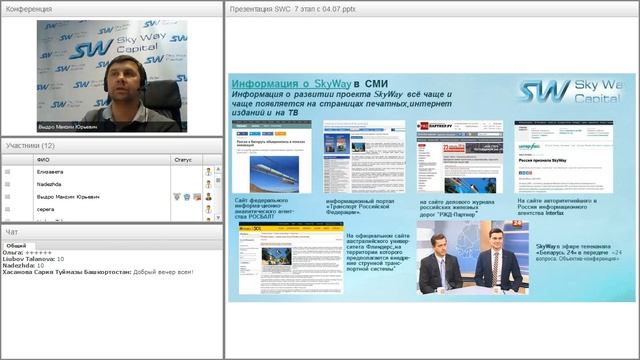
Task: Select participant name Елизавета
Action: pyautogui.click(x=50, y=172)
